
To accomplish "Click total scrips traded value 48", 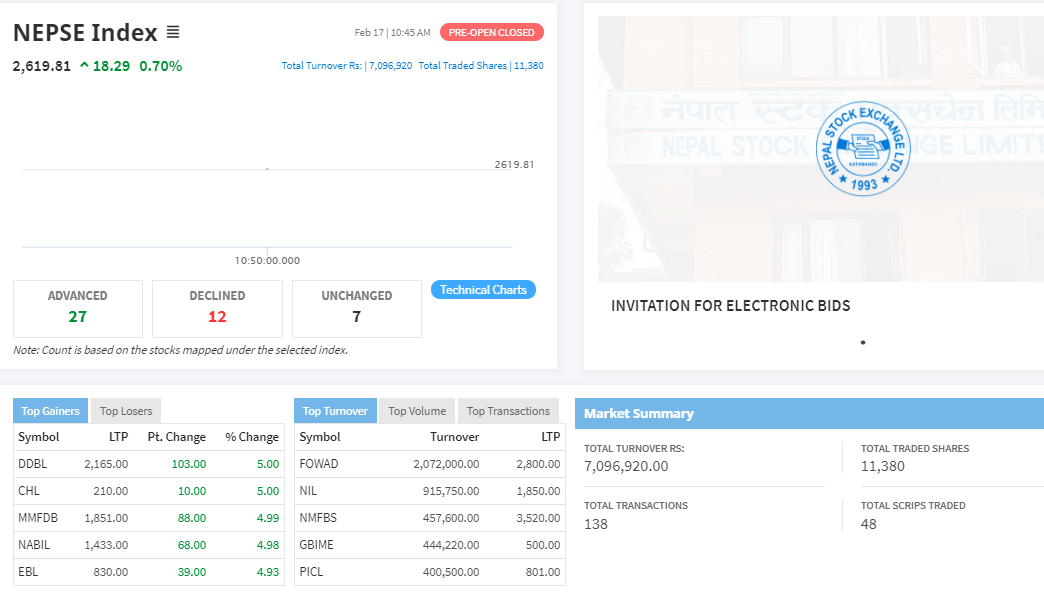I will coord(868,524).
